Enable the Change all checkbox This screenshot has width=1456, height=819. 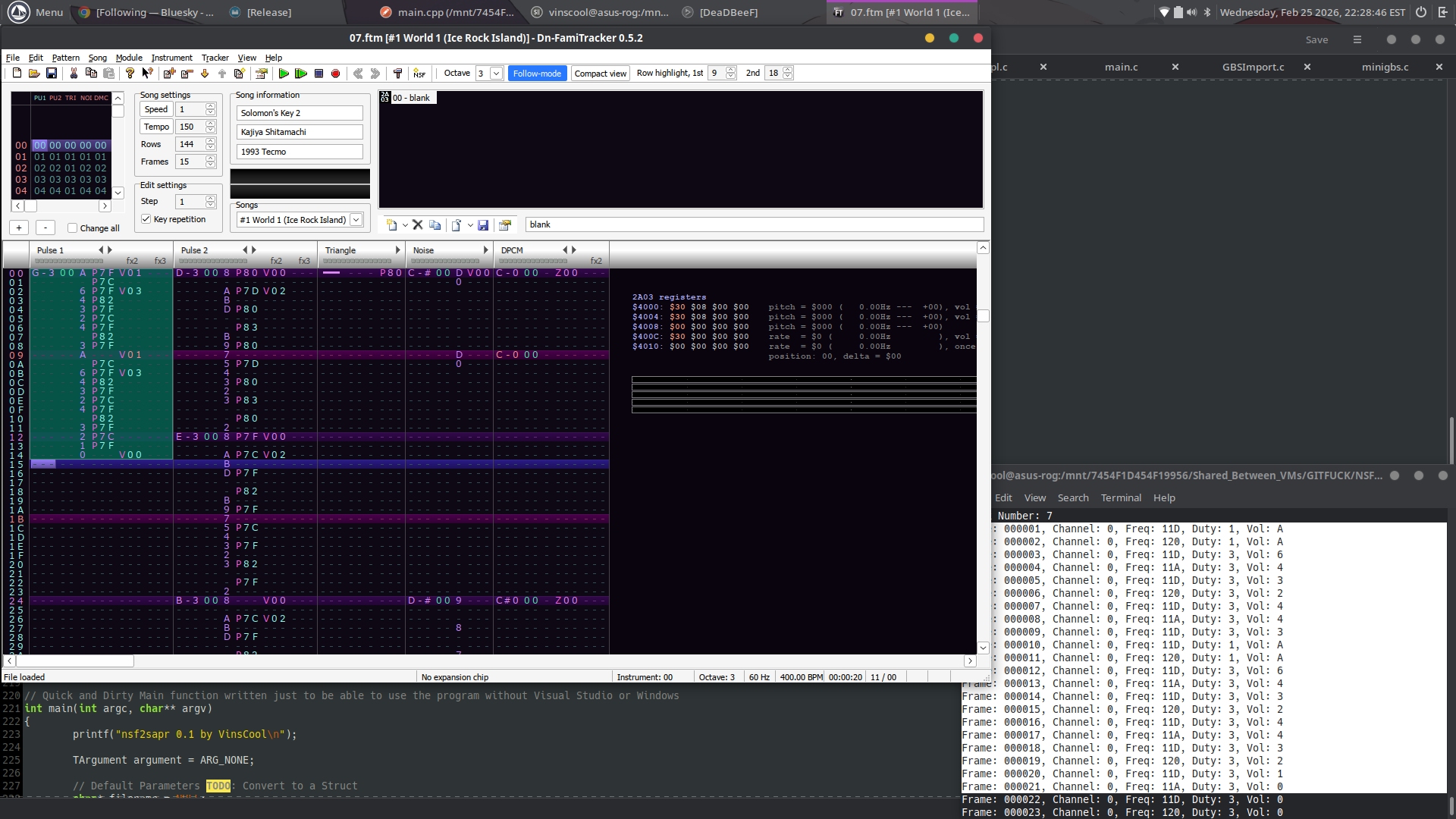pyautogui.click(x=73, y=228)
